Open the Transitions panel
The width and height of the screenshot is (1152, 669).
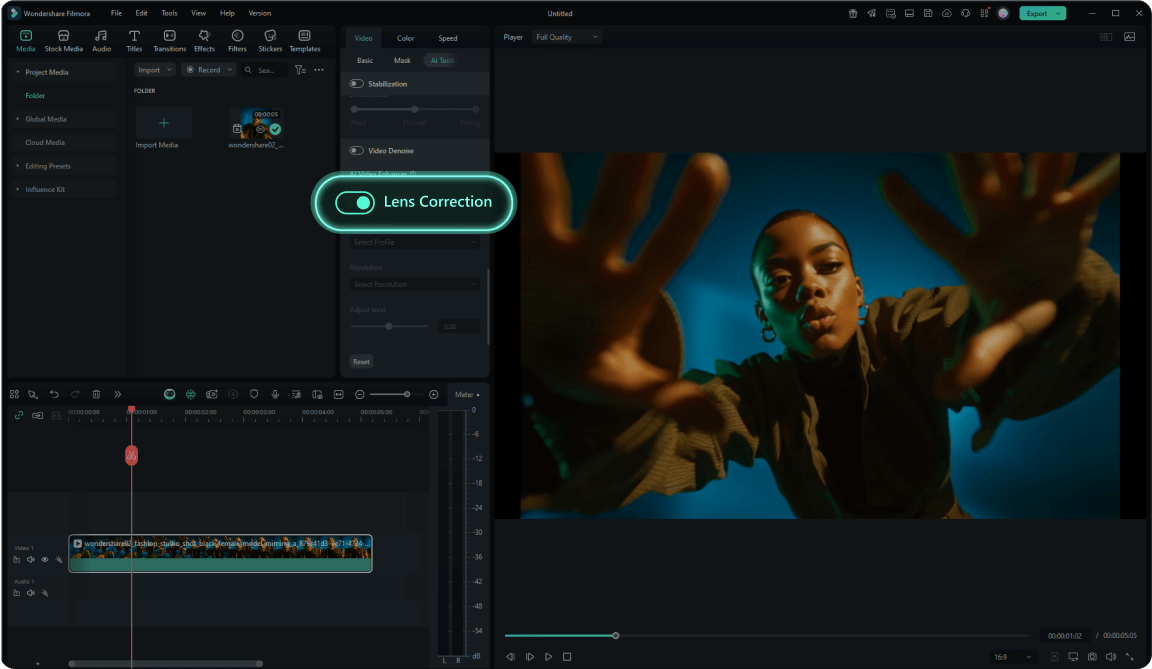169,40
